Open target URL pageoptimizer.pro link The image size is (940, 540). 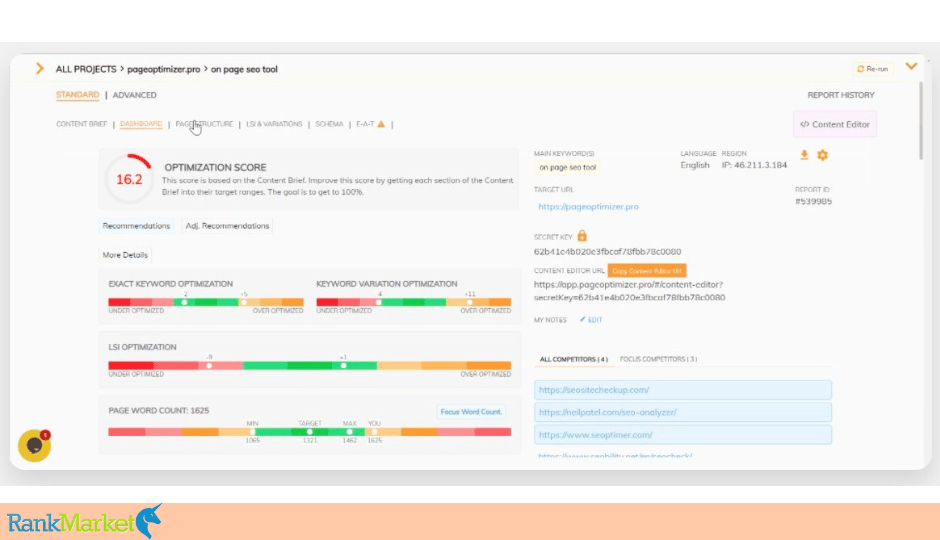coord(588,206)
